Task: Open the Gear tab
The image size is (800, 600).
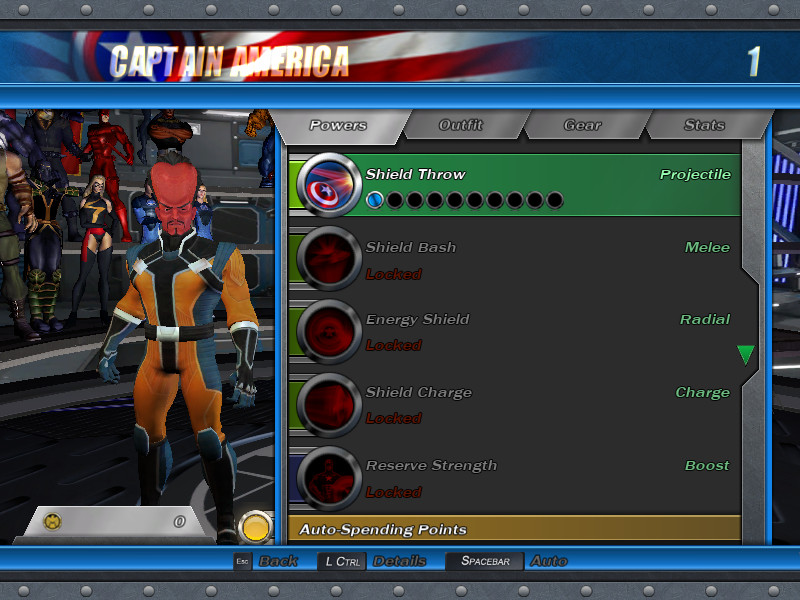Action: point(582,125)
